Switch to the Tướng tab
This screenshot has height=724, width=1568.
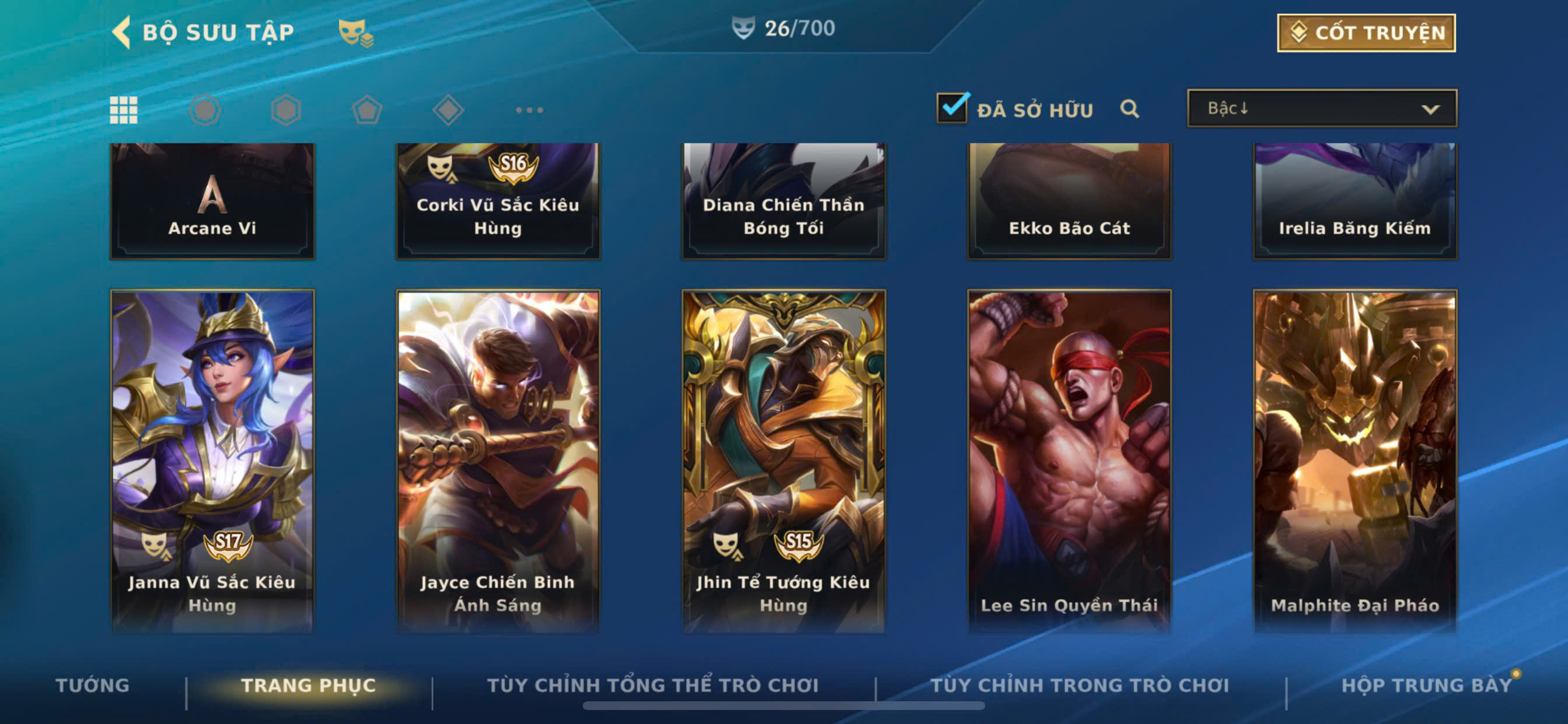(x=93, y=685)
